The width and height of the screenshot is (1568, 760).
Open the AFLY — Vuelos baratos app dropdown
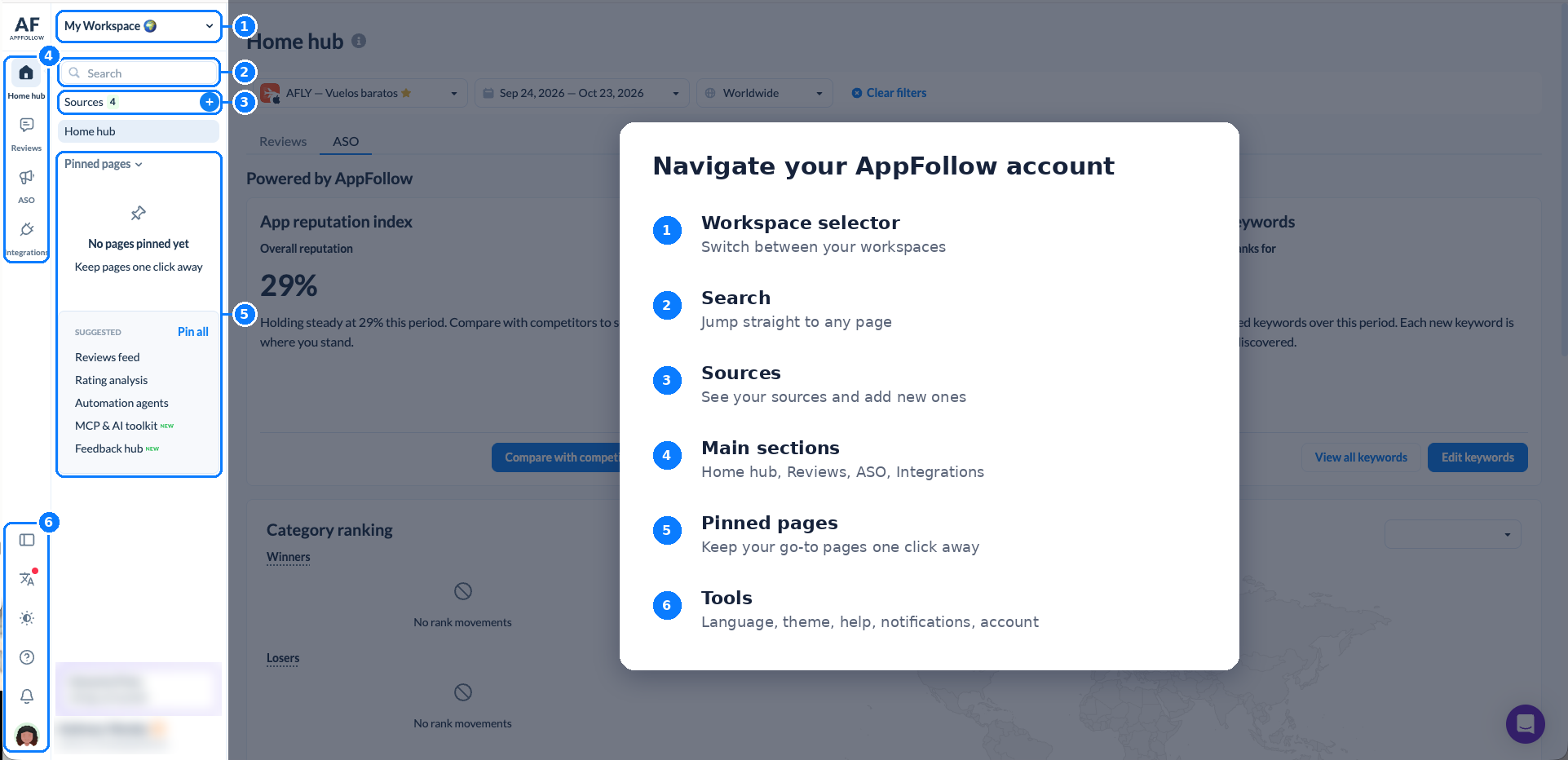pyautogui.click(x=363, y=93)
